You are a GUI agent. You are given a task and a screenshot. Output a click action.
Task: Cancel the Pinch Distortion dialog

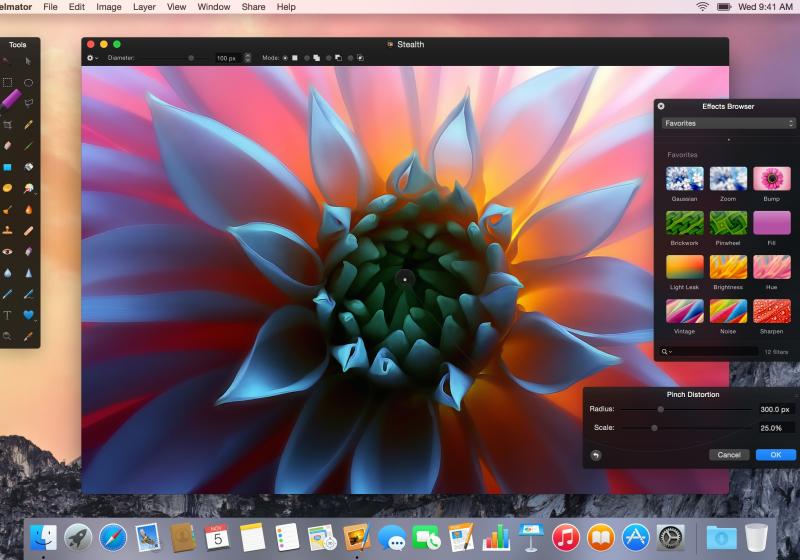point(729,455)
